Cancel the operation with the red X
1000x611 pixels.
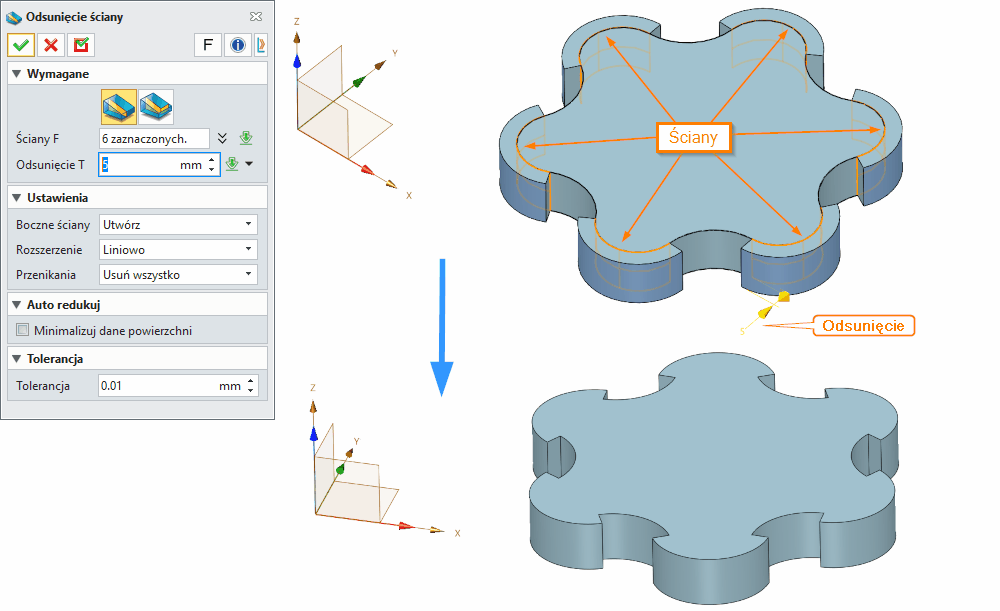click(x=50, y=45)
